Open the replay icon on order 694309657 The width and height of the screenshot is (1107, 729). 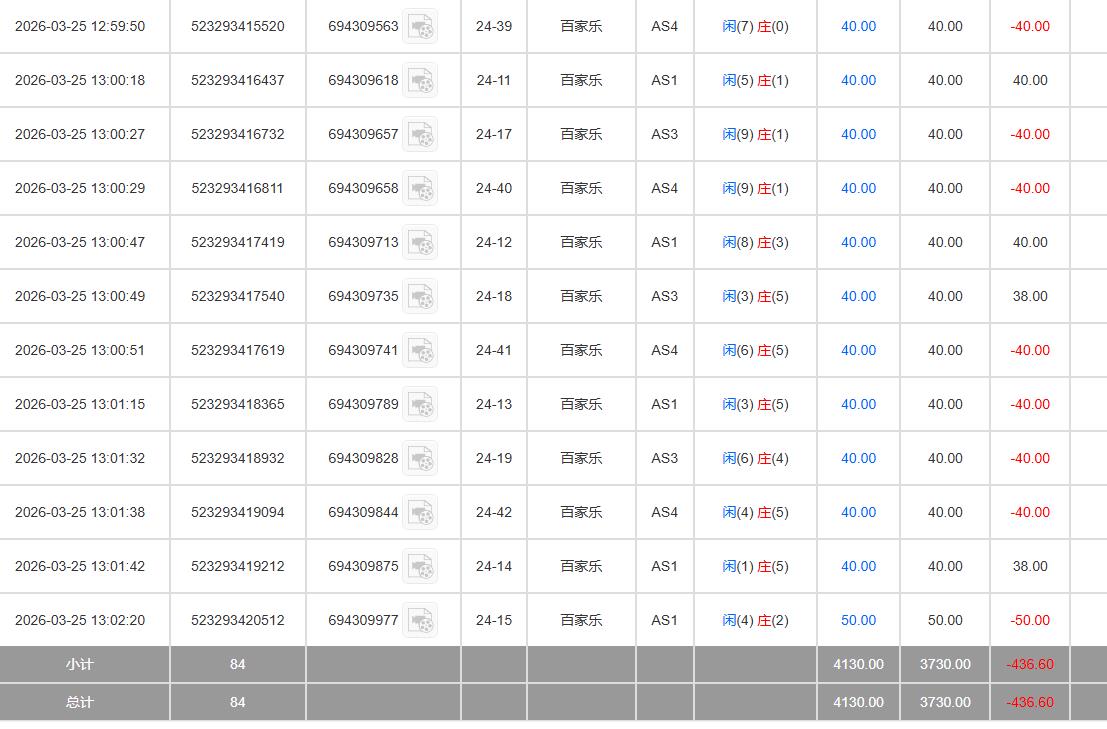[x=421, y=134]
